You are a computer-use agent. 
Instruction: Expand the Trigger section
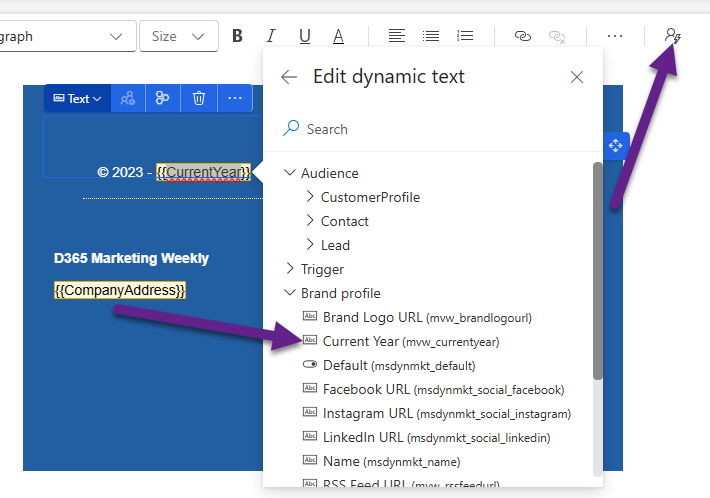pos(290,269)
